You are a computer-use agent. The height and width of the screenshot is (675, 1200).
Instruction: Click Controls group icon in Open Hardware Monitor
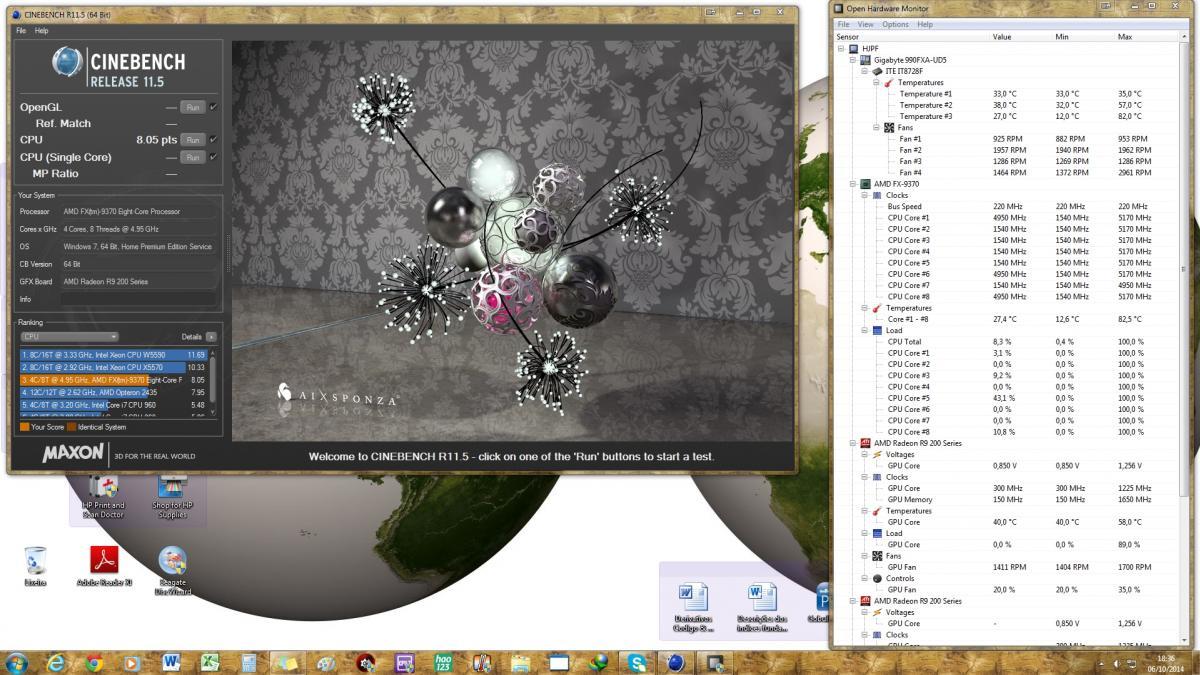click(877, 578)
